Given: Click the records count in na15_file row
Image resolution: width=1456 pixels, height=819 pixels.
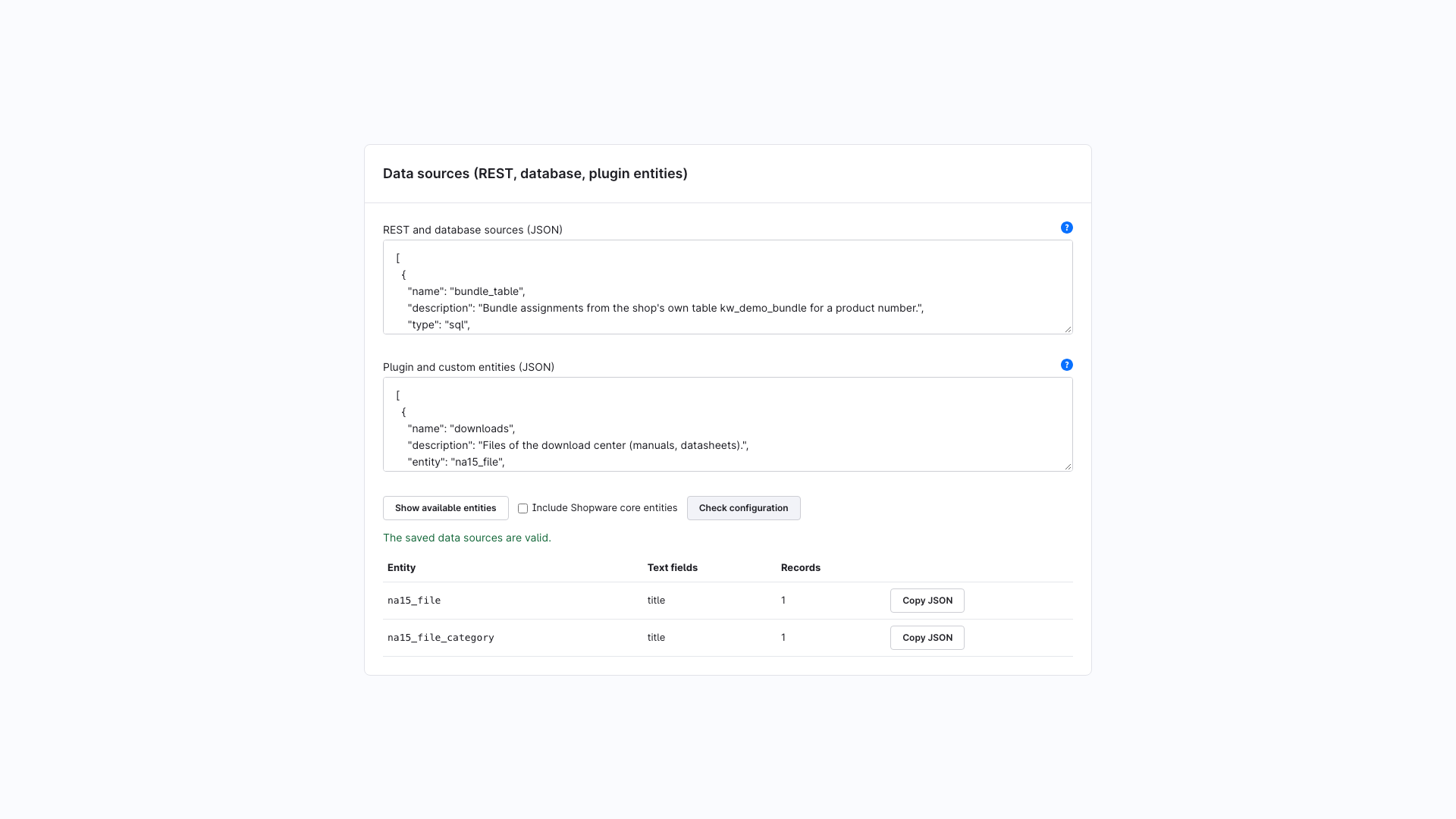Looking at the screenshot, I should pos(783,601).
